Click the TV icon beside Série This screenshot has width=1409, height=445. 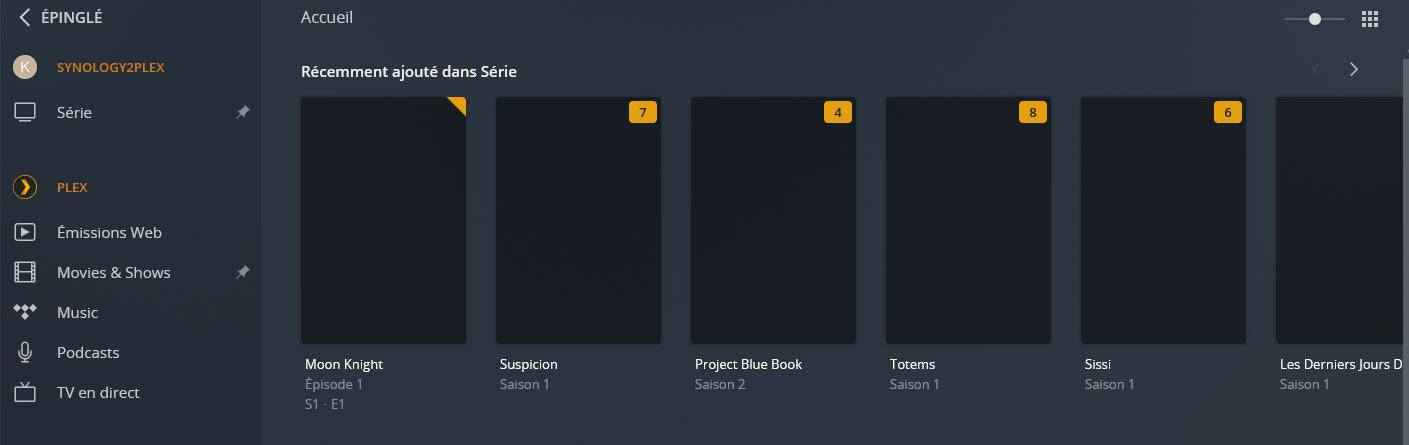click(25, 112)
